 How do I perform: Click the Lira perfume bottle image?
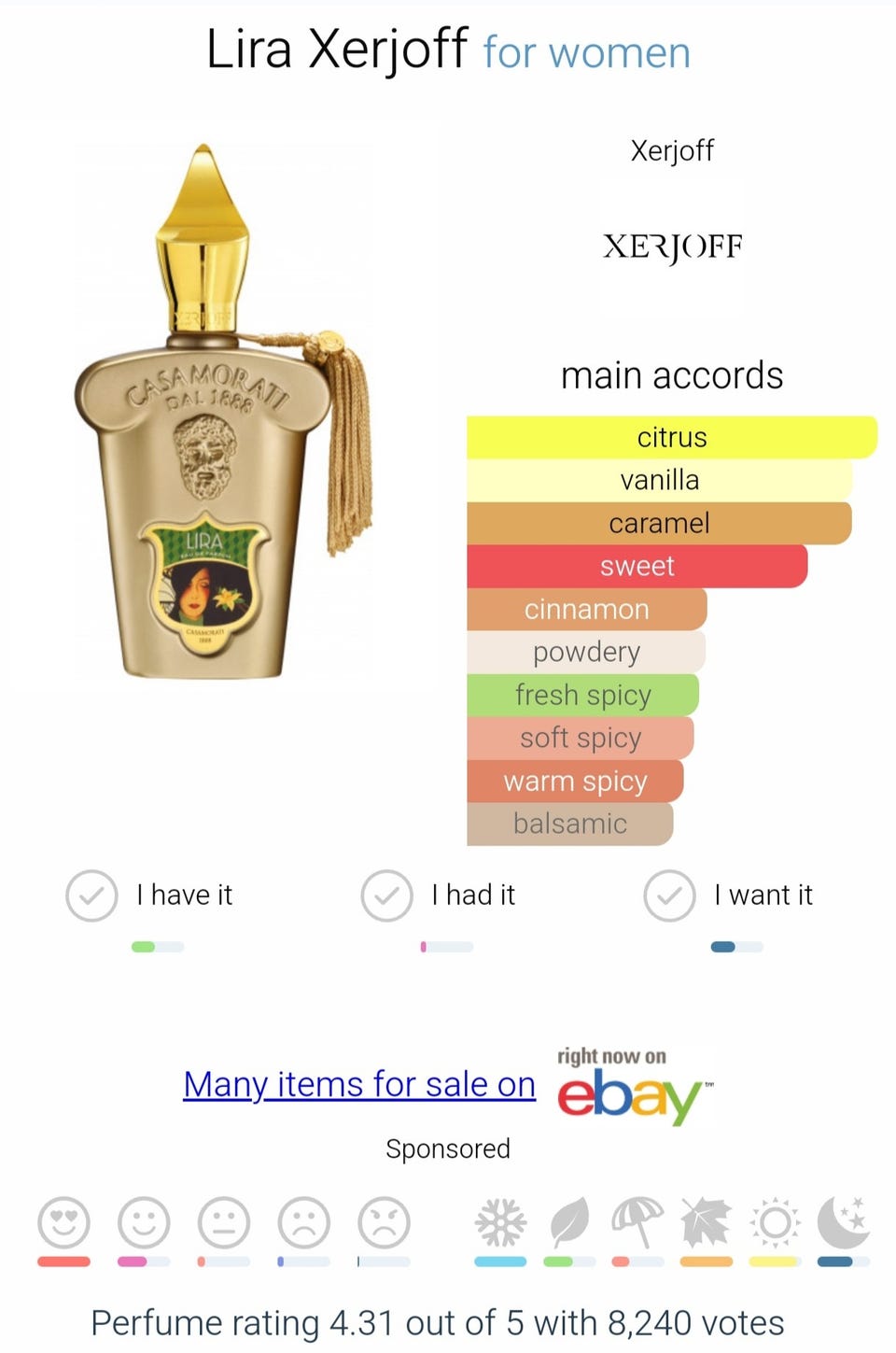224,413
